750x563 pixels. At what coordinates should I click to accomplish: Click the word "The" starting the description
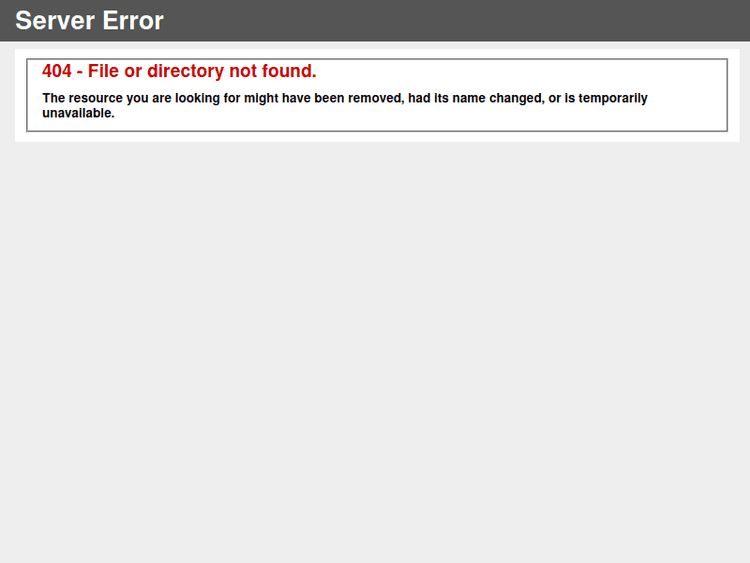pyautogui.click(x=54, y=98)
